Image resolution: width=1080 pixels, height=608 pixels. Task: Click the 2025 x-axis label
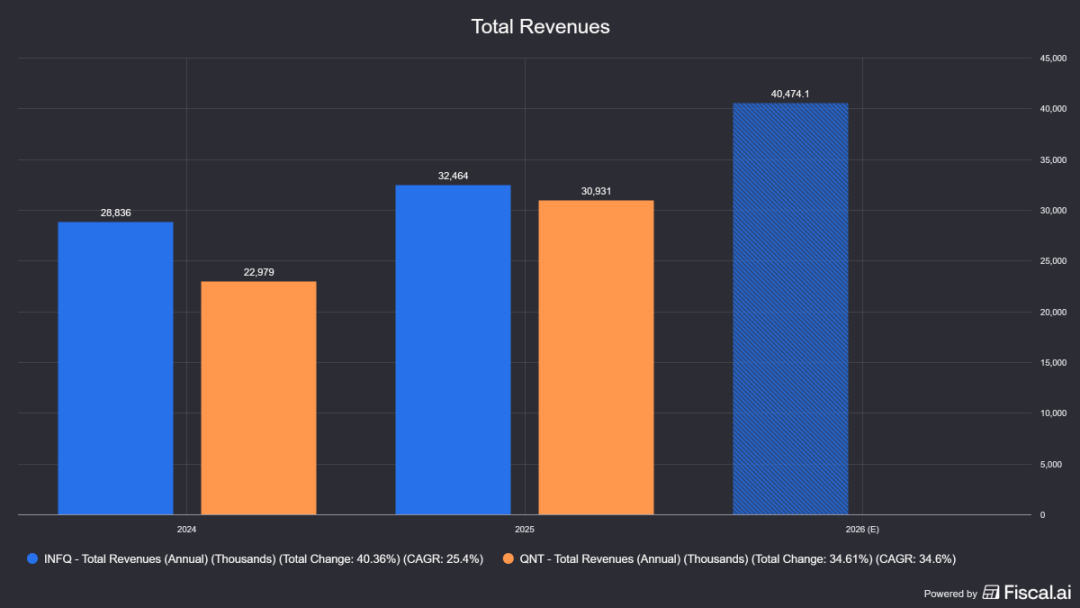click(x=525, y=530)
